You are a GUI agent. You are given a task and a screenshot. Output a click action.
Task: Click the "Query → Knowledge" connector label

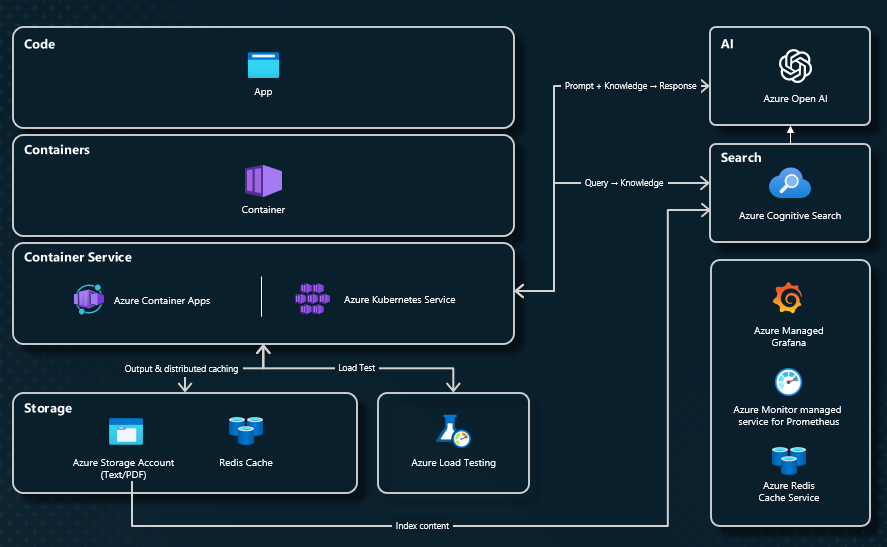(624, 183)
